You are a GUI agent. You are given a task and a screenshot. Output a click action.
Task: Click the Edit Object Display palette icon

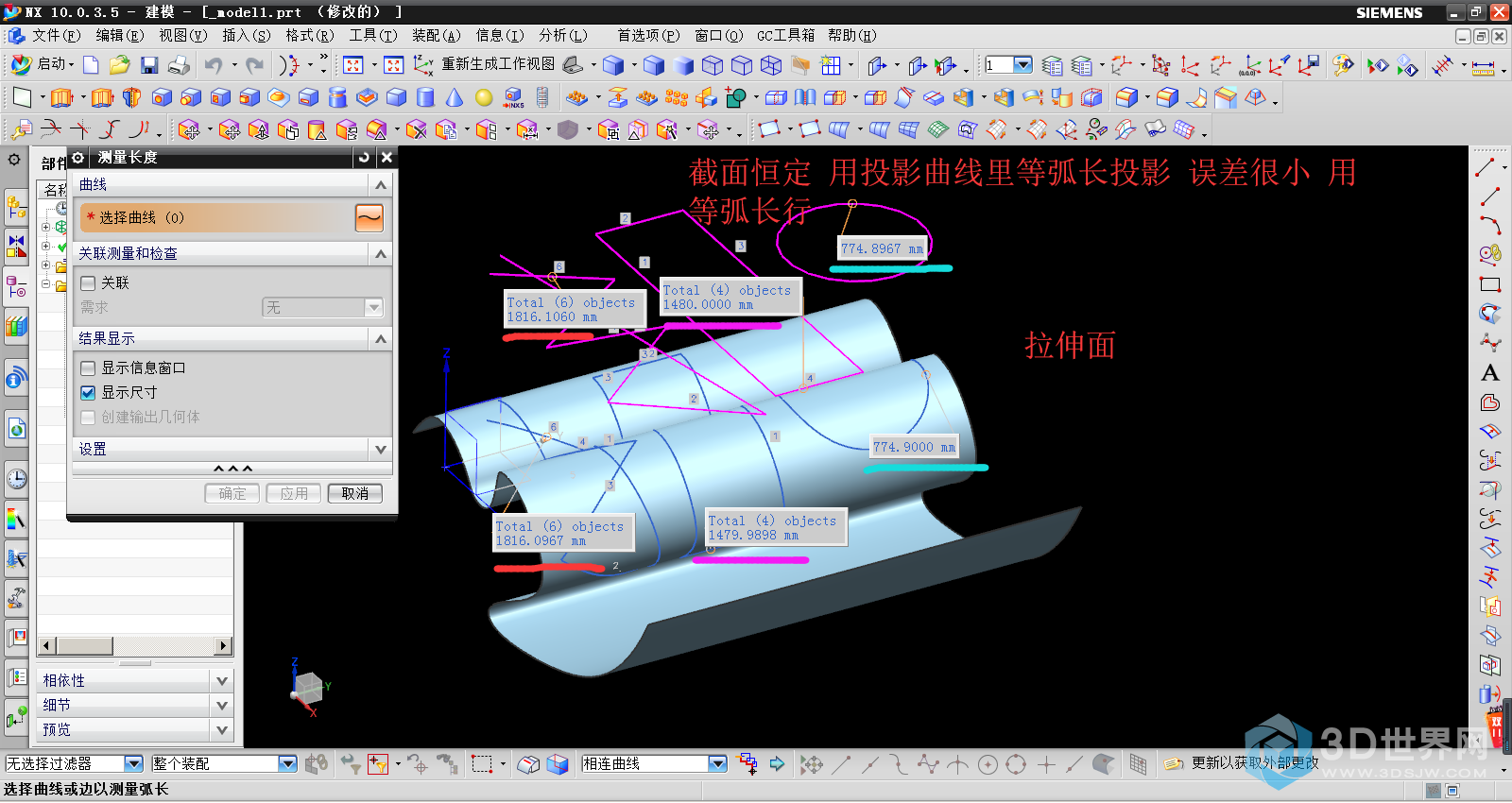coord(1343,64)
